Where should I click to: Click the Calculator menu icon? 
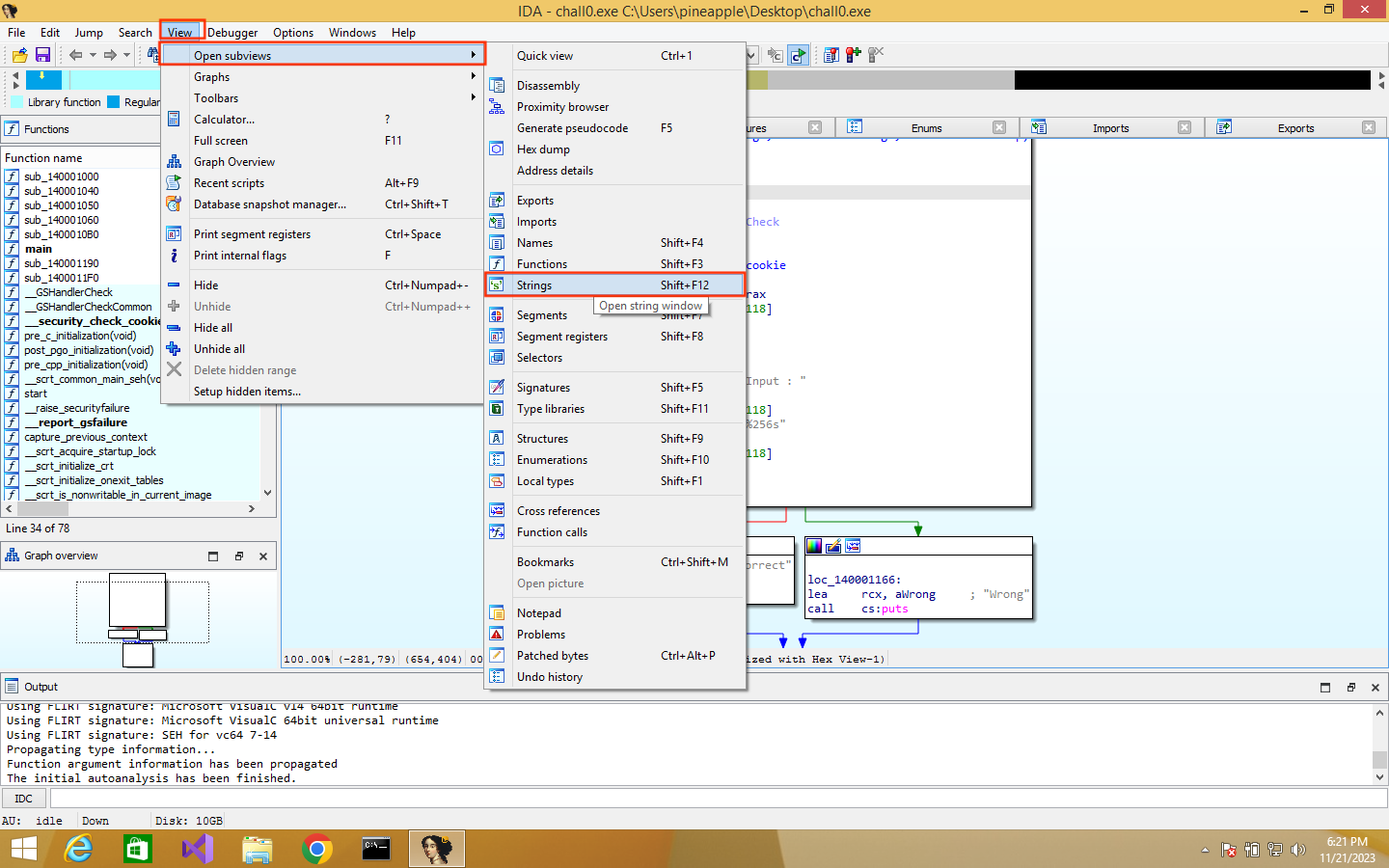click(x=174, y=119)
